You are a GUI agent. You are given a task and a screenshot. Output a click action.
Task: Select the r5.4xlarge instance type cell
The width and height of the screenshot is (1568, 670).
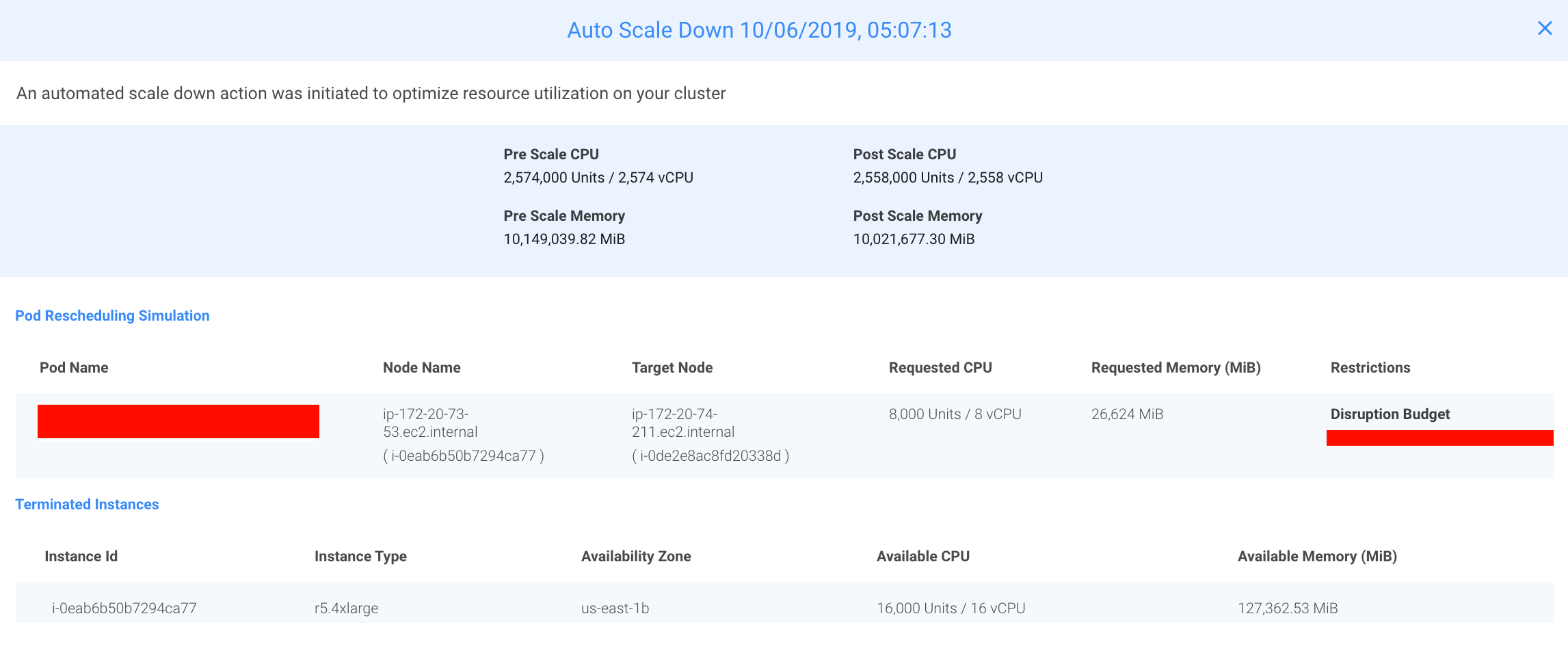click(346, 608)
